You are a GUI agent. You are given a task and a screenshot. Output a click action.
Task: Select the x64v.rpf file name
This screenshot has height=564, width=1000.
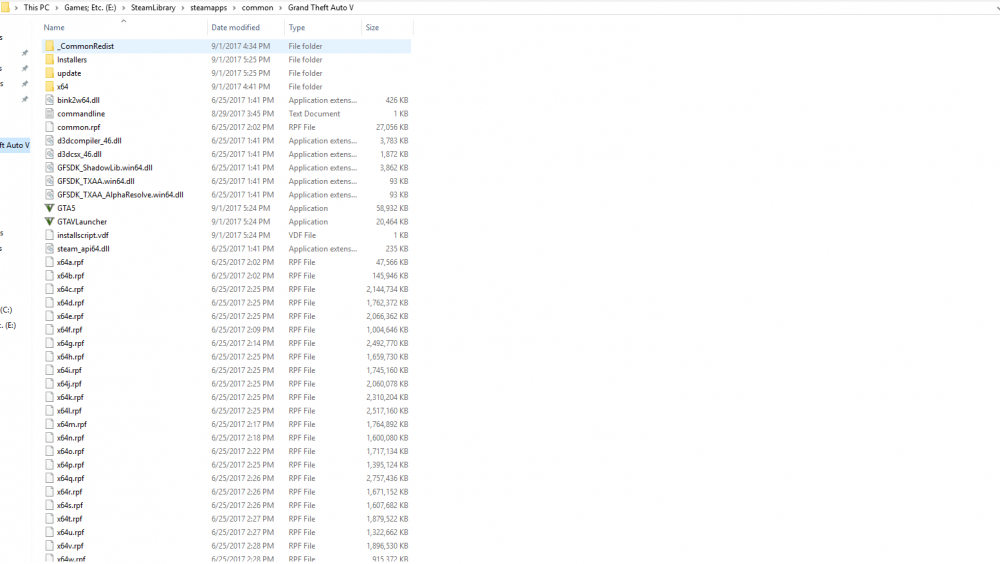(x=70, y=546)
